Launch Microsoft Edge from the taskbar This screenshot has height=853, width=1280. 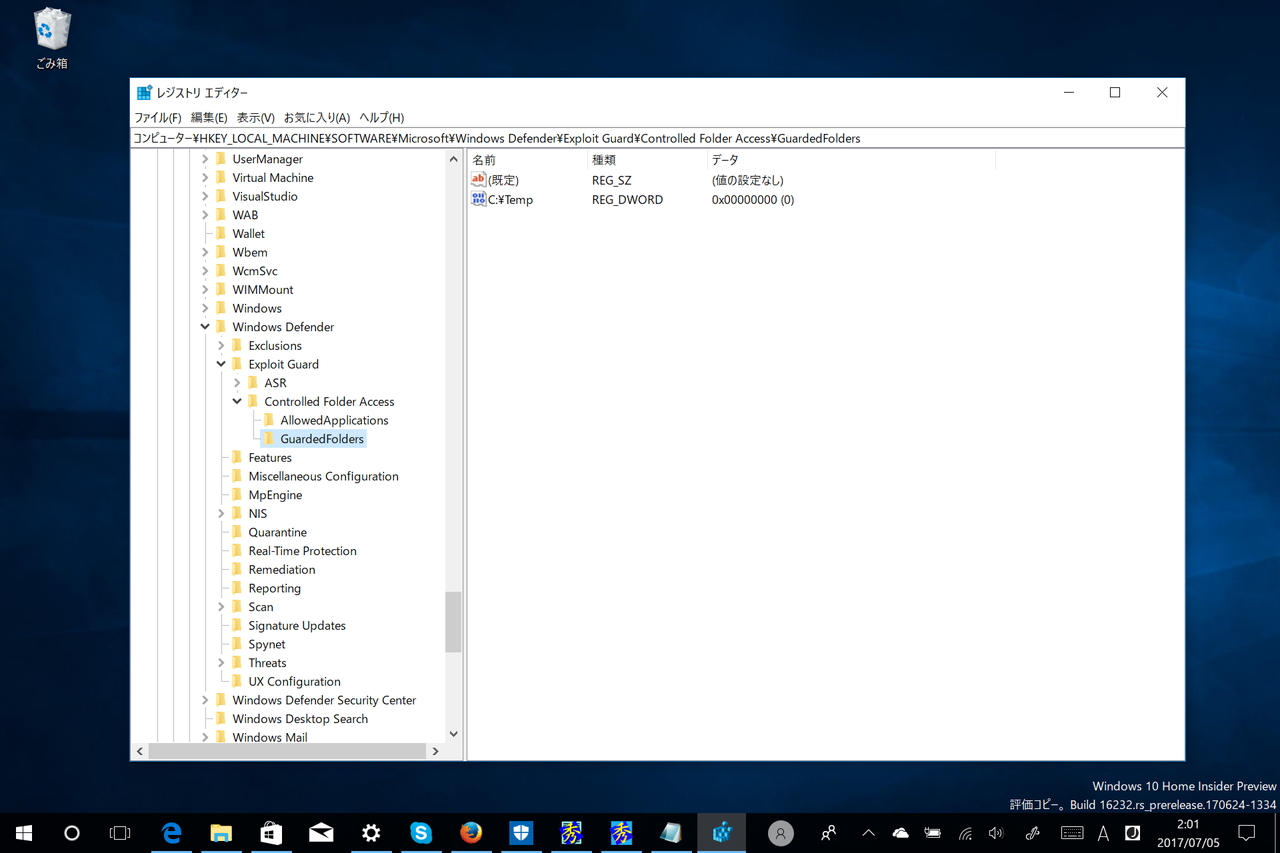[171, 833]
